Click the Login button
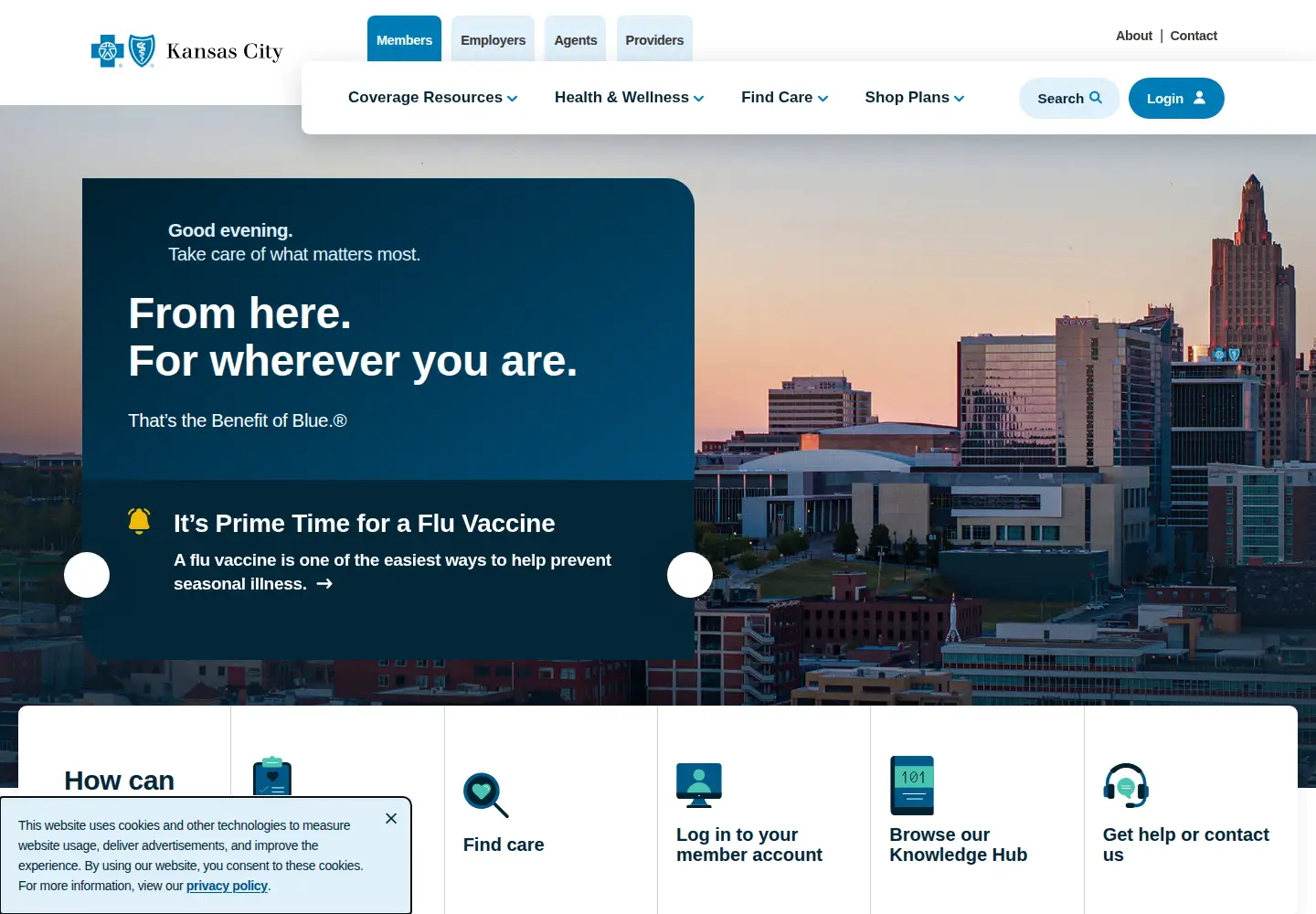Viewport: 1316px width, 914px height. tap(1176, 98)
